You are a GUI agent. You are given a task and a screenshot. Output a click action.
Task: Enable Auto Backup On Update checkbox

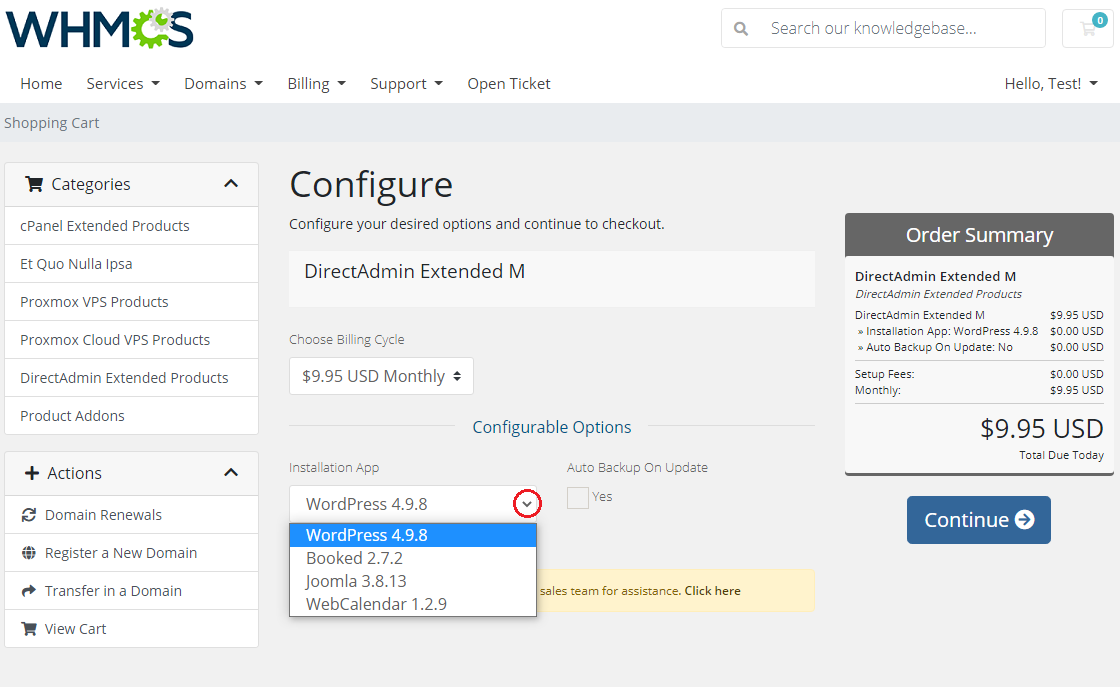[578, 497]
